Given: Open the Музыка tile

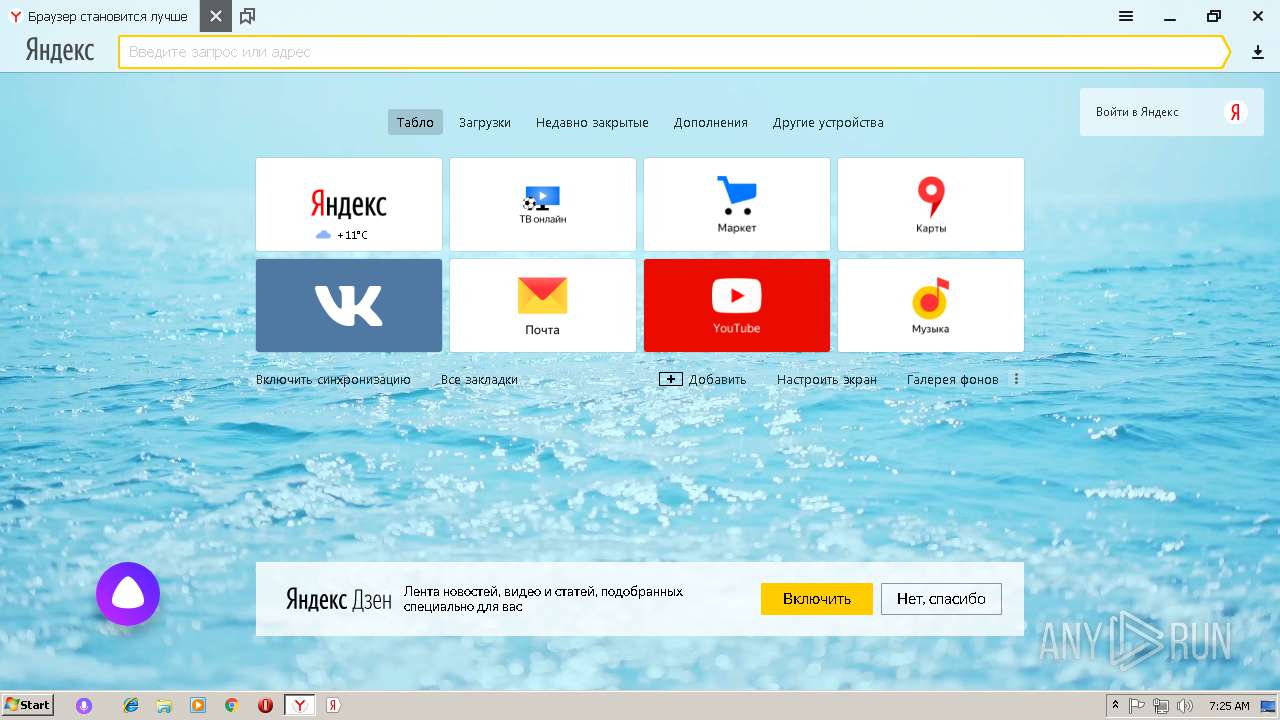Looking at the screenshot, I should click(931, 306).
